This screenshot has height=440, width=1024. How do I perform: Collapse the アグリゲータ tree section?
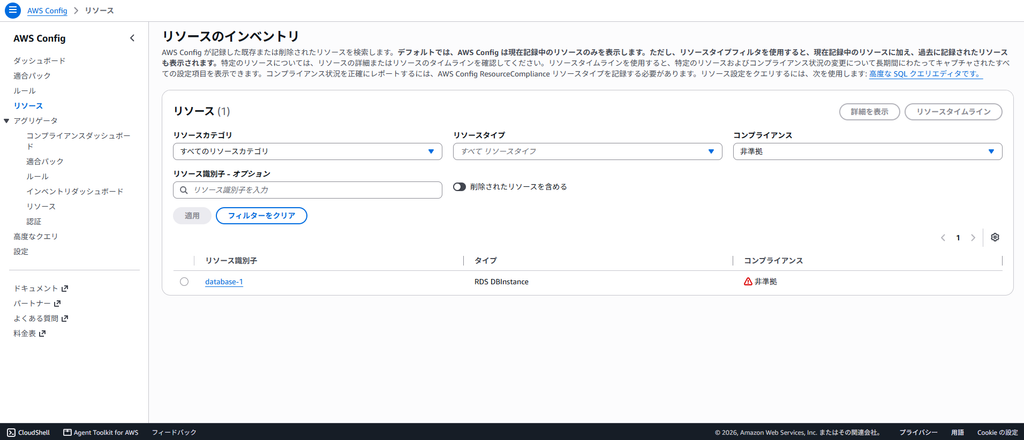pos(7,121)
